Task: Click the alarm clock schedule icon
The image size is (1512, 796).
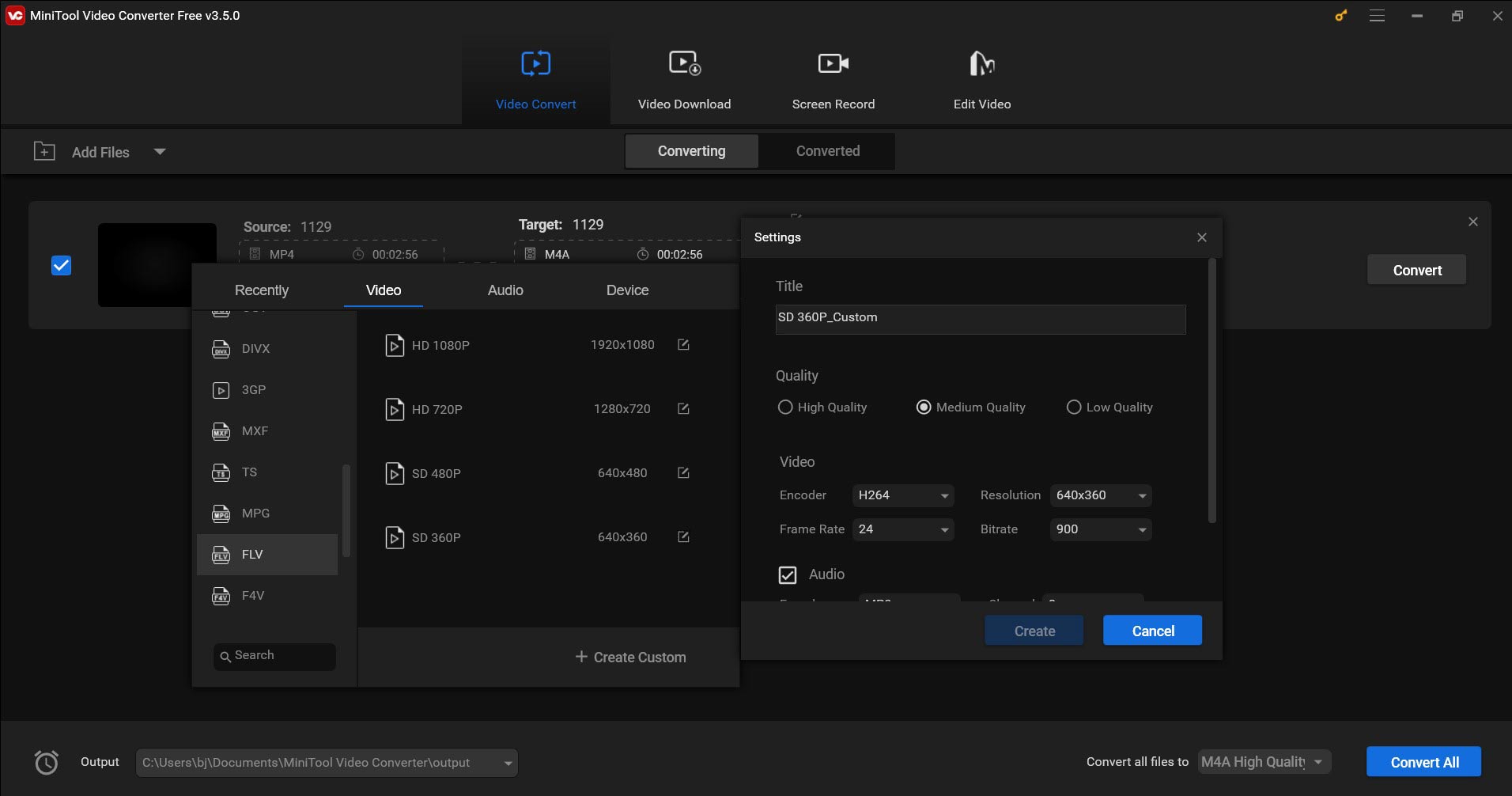Action: 47,762
